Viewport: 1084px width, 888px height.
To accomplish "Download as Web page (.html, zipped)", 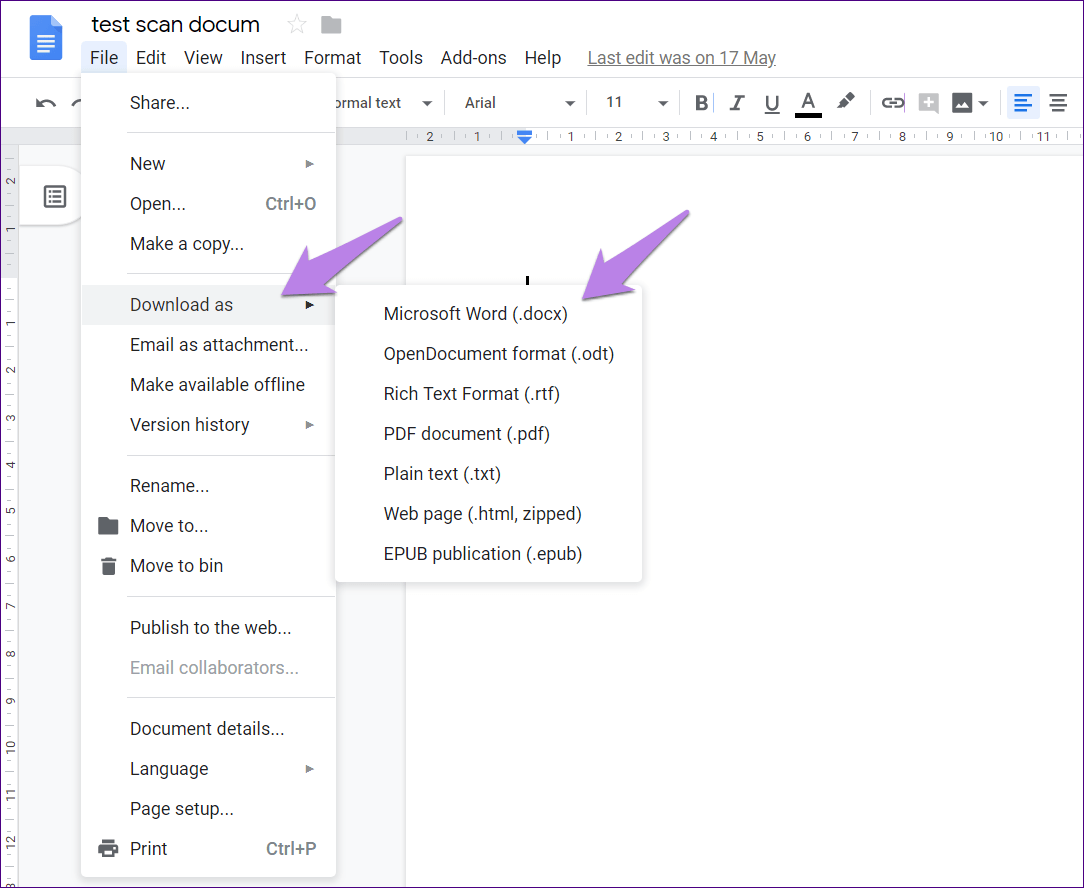I will pos(489,514).
